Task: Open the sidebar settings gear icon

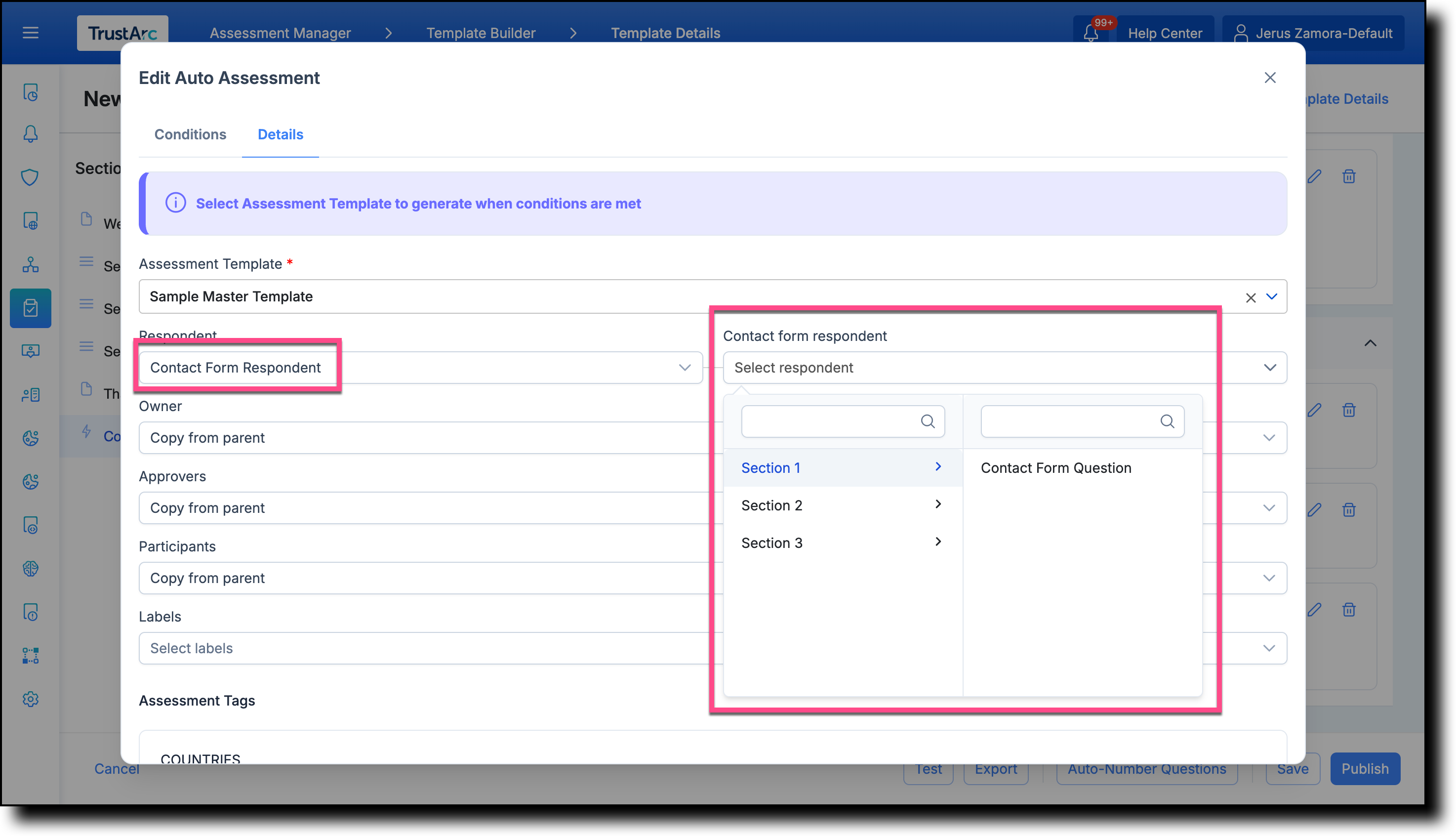Action: pyautogui.click(x=31, y=699)
